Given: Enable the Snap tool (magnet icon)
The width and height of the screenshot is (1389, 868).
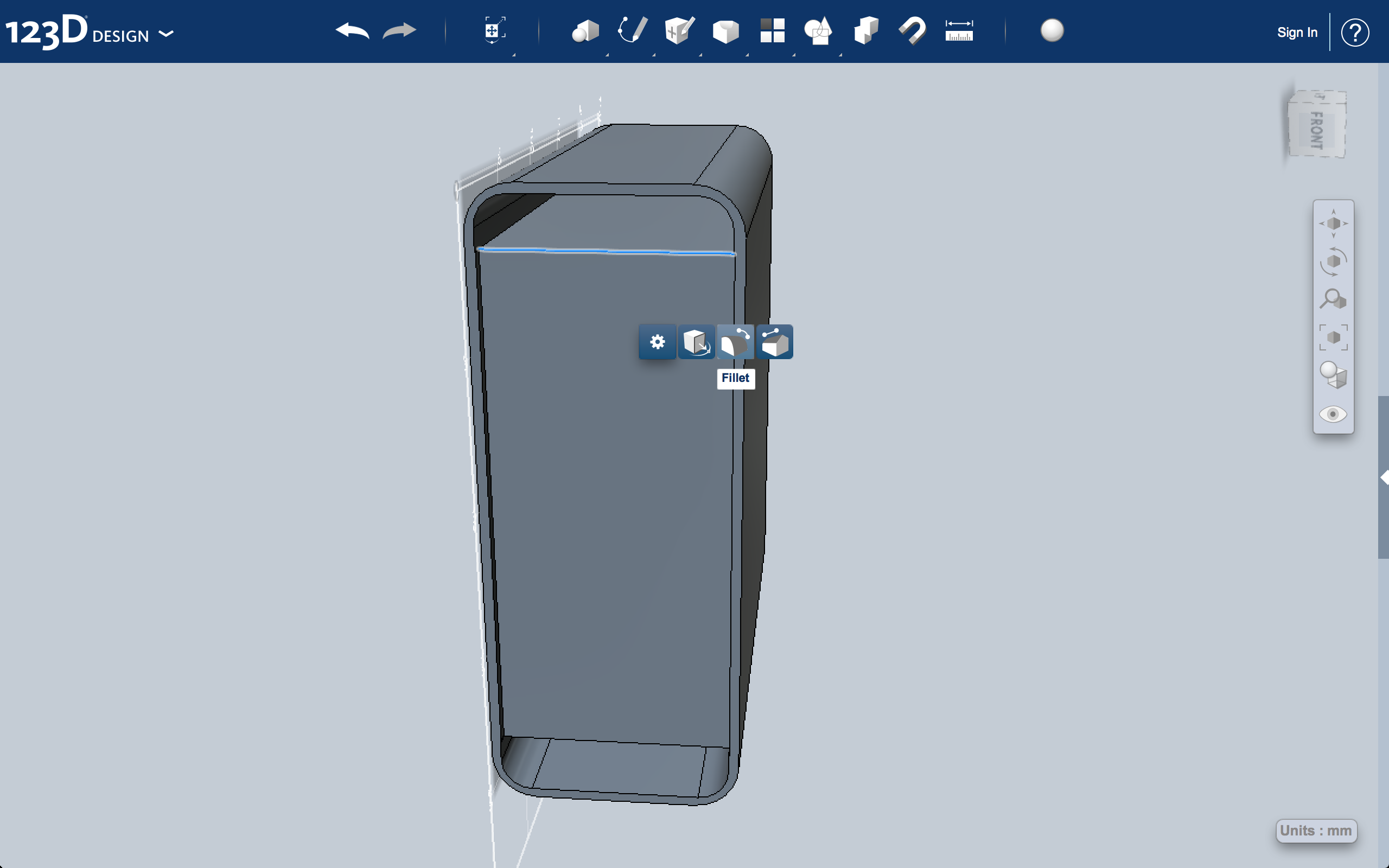Looking at the screenshot, I should click(x=912, y=31).
